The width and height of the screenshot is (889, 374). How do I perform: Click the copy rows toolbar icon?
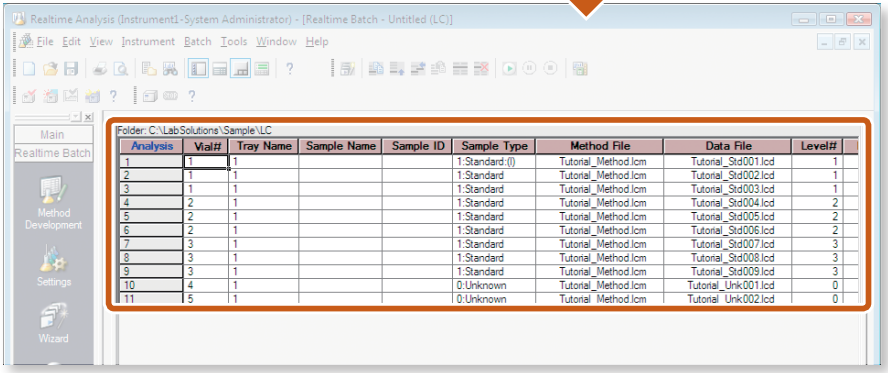(376, 69)
